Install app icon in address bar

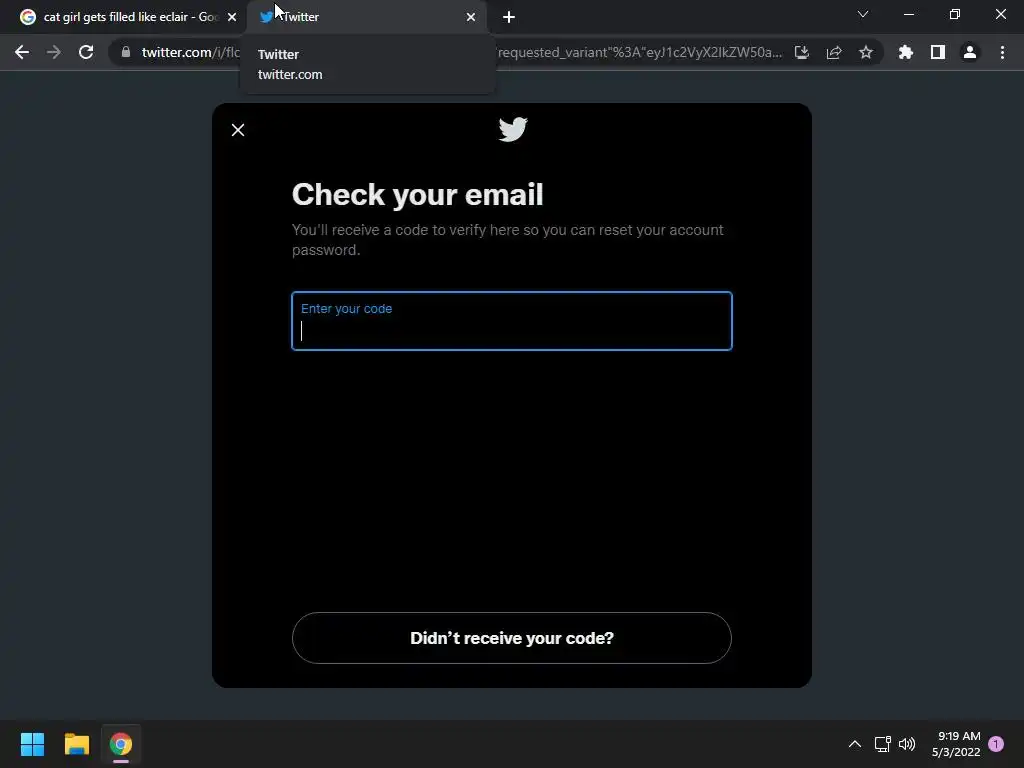pos(802,52)
